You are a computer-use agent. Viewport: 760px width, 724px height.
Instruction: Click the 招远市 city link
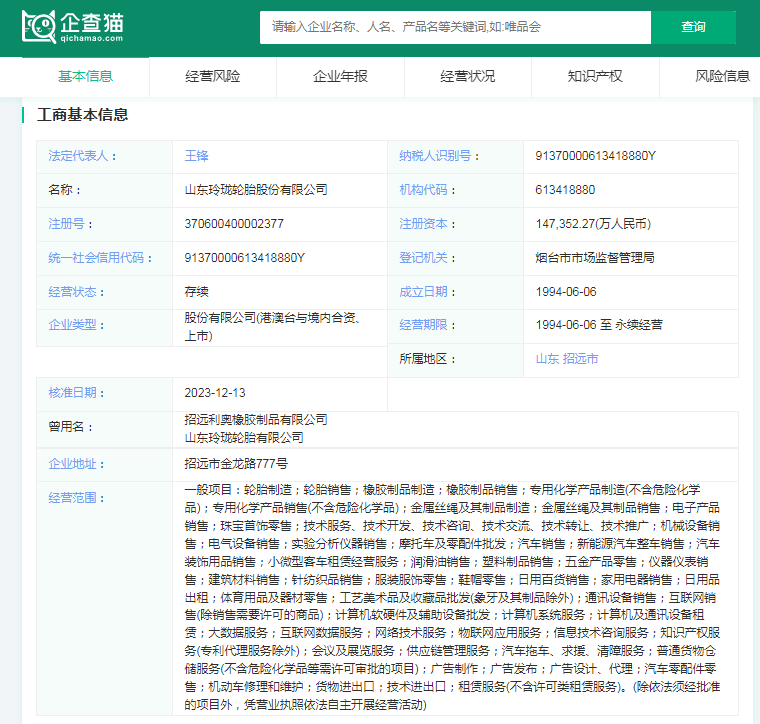(x=580, y=359)
